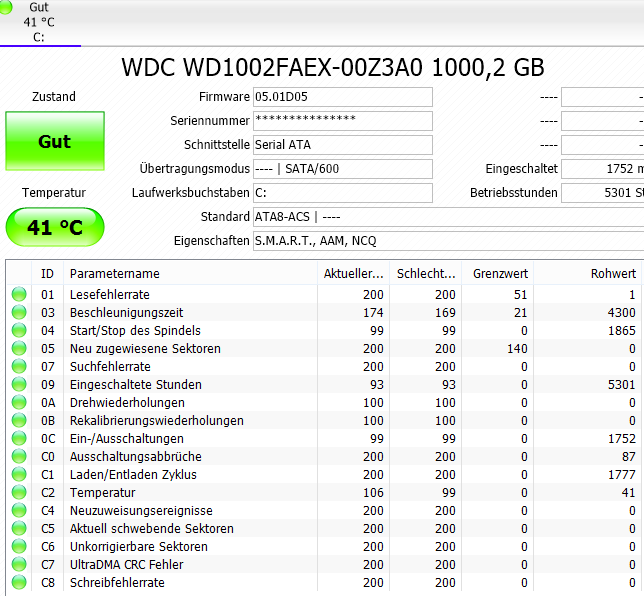Image resolution: width=644 pixels, height=596 pixels.
Task: Click the ID column header
Action: (47, 274)
